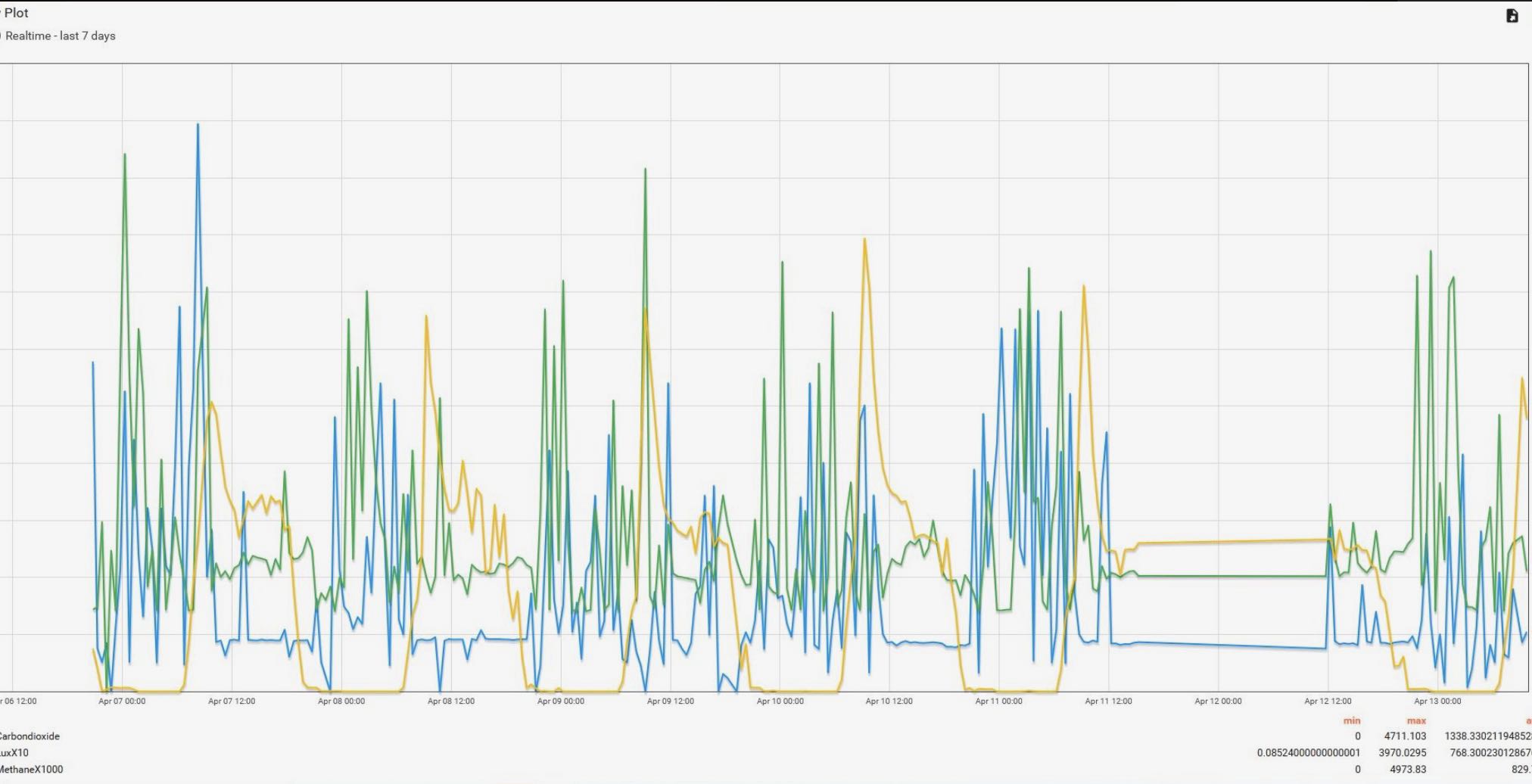Click the 'Apr 07 00:00' axis label

pos(122,702)
